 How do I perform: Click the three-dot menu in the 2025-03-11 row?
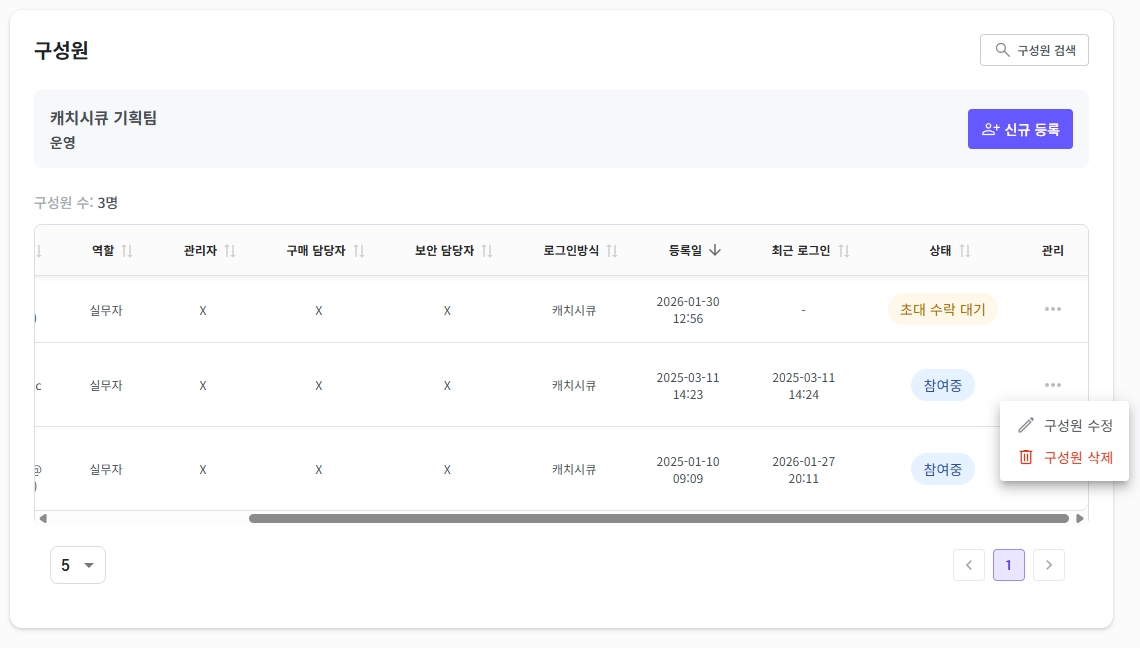pos(1052,385)
